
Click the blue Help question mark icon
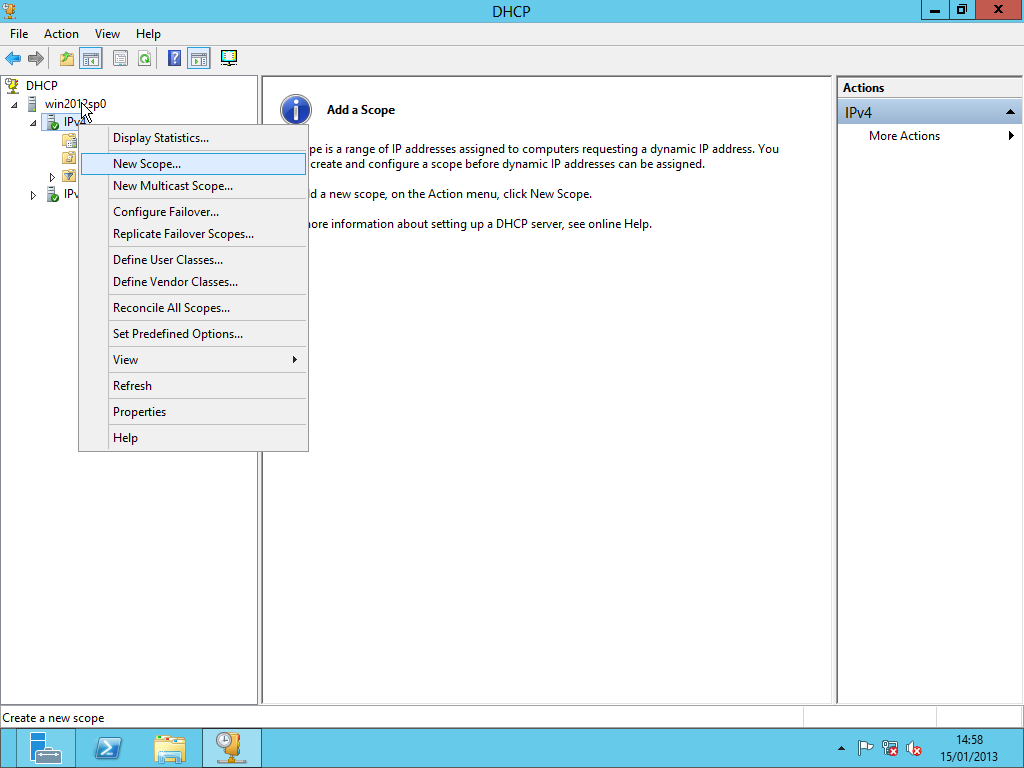pyautogui.click(x=174, y=59)
